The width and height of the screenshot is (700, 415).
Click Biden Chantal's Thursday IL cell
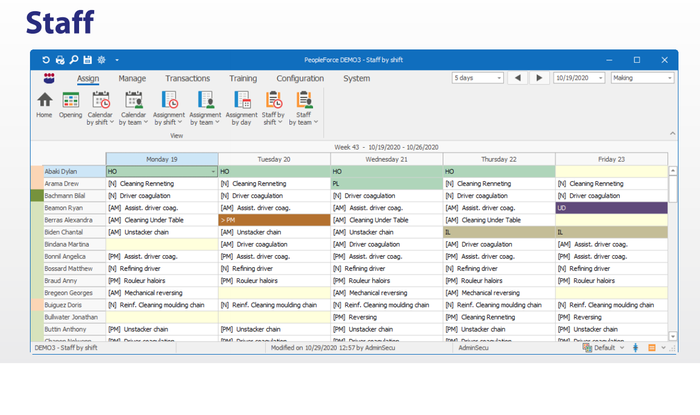499,232
